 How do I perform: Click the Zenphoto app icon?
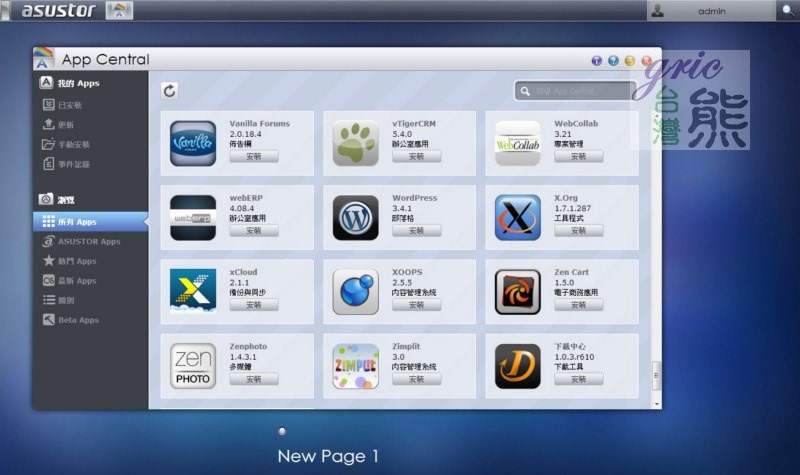[x=193, y=366]
